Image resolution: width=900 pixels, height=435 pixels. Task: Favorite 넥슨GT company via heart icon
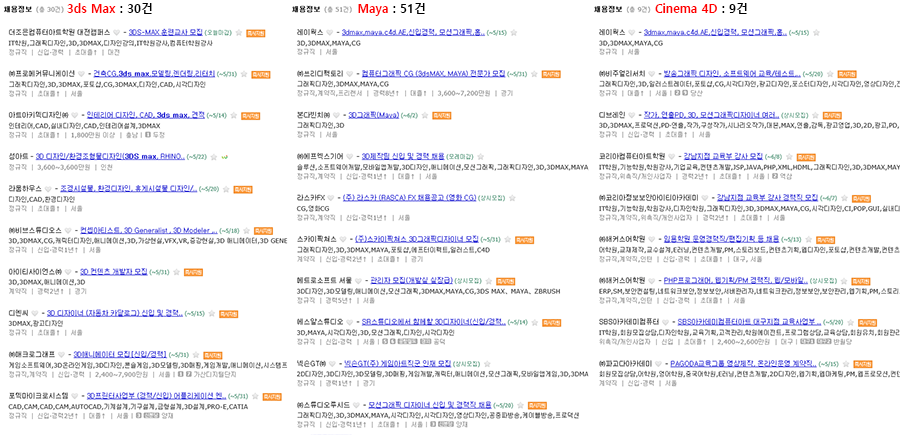click(331, 363)
